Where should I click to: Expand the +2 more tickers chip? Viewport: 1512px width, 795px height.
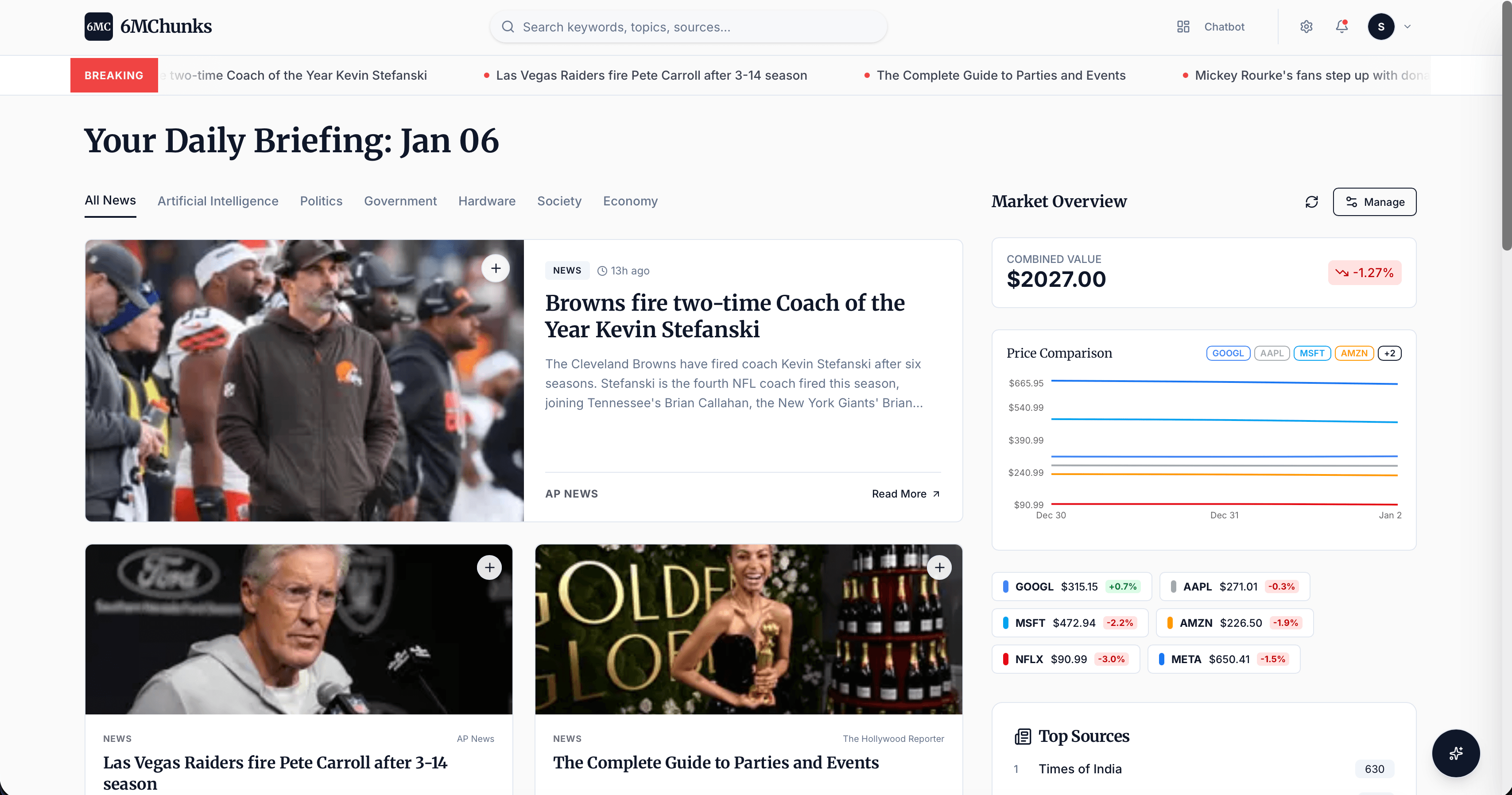point(1389,353)
